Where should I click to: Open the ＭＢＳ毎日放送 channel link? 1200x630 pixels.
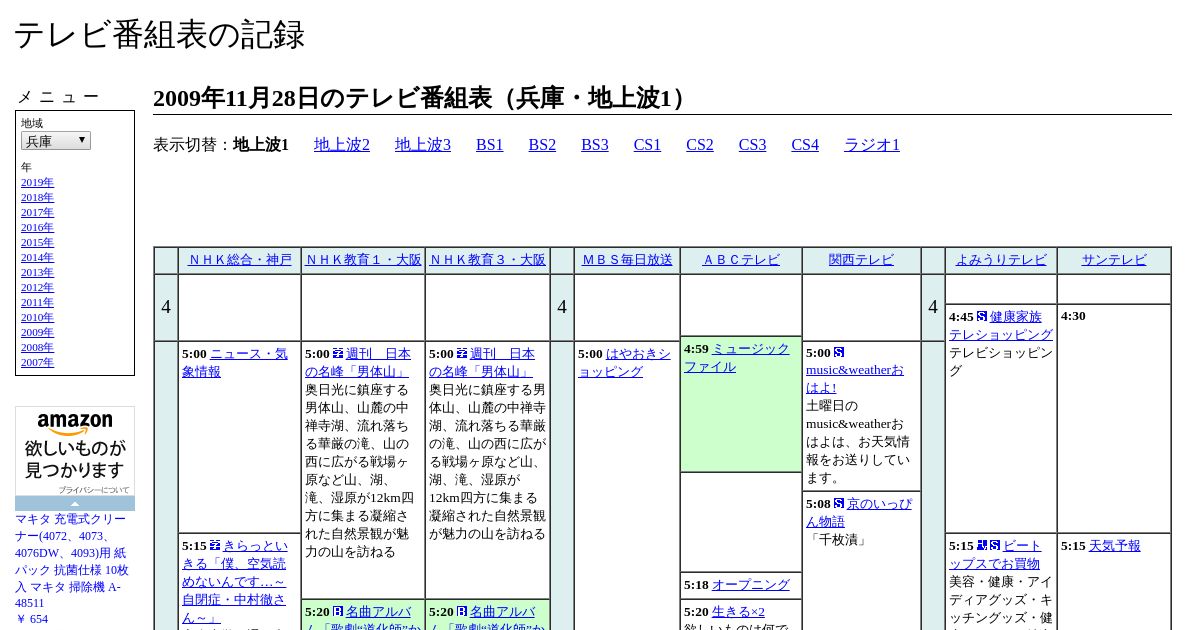(627, 260)
